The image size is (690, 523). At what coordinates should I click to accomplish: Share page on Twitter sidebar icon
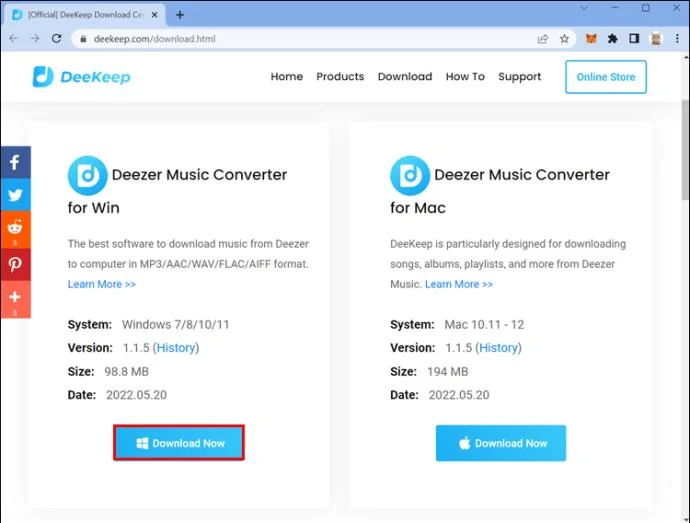point(15,195)
